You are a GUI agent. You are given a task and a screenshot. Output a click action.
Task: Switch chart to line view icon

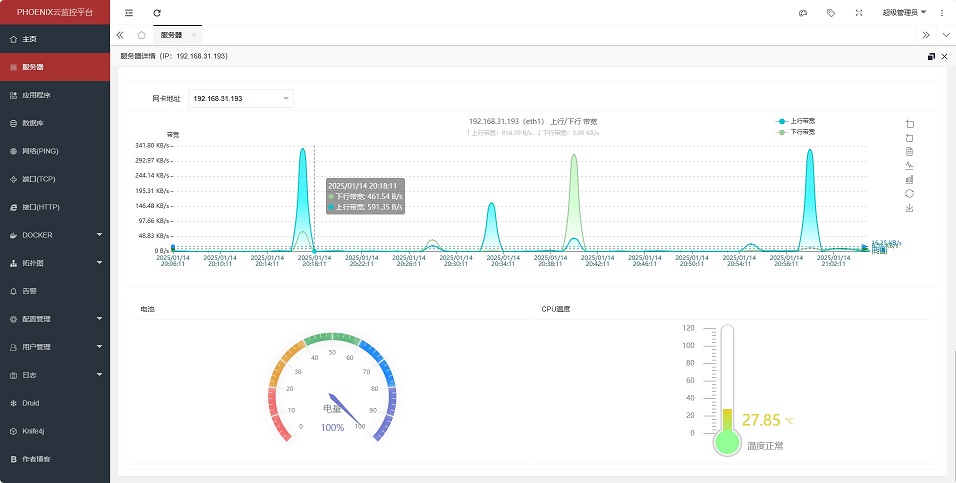[909, 165]
